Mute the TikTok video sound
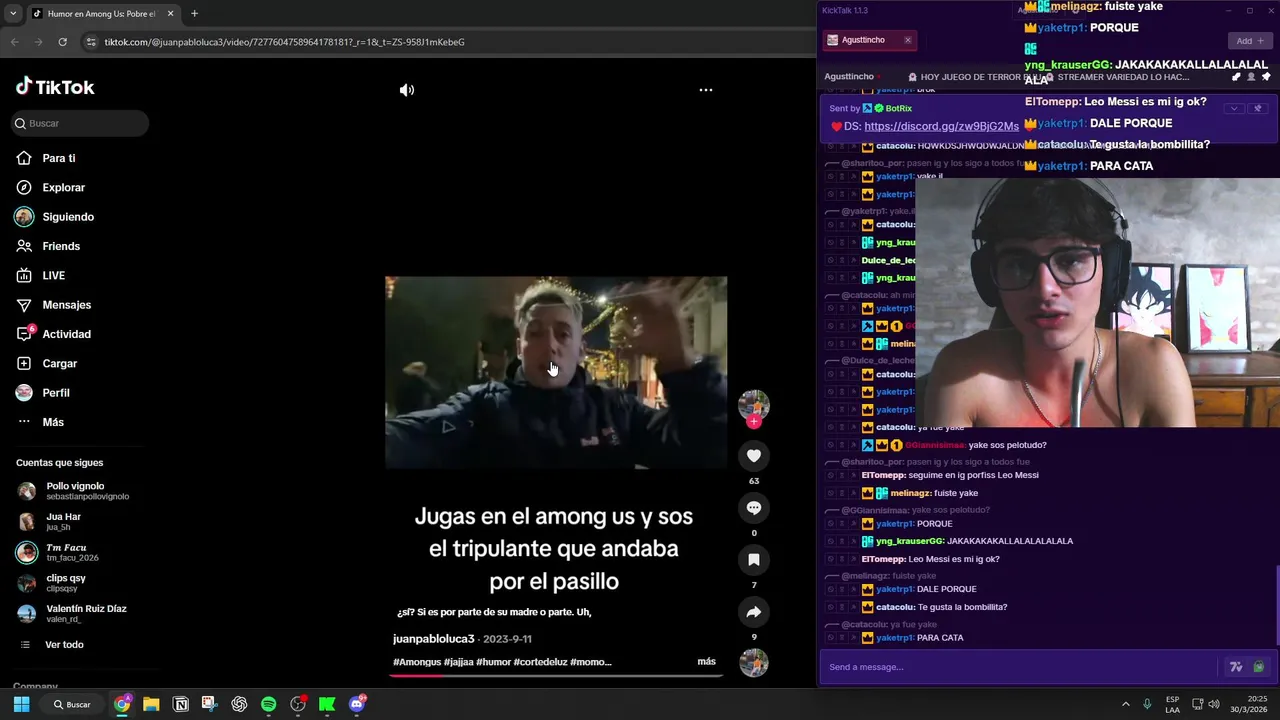 [407, 90]
